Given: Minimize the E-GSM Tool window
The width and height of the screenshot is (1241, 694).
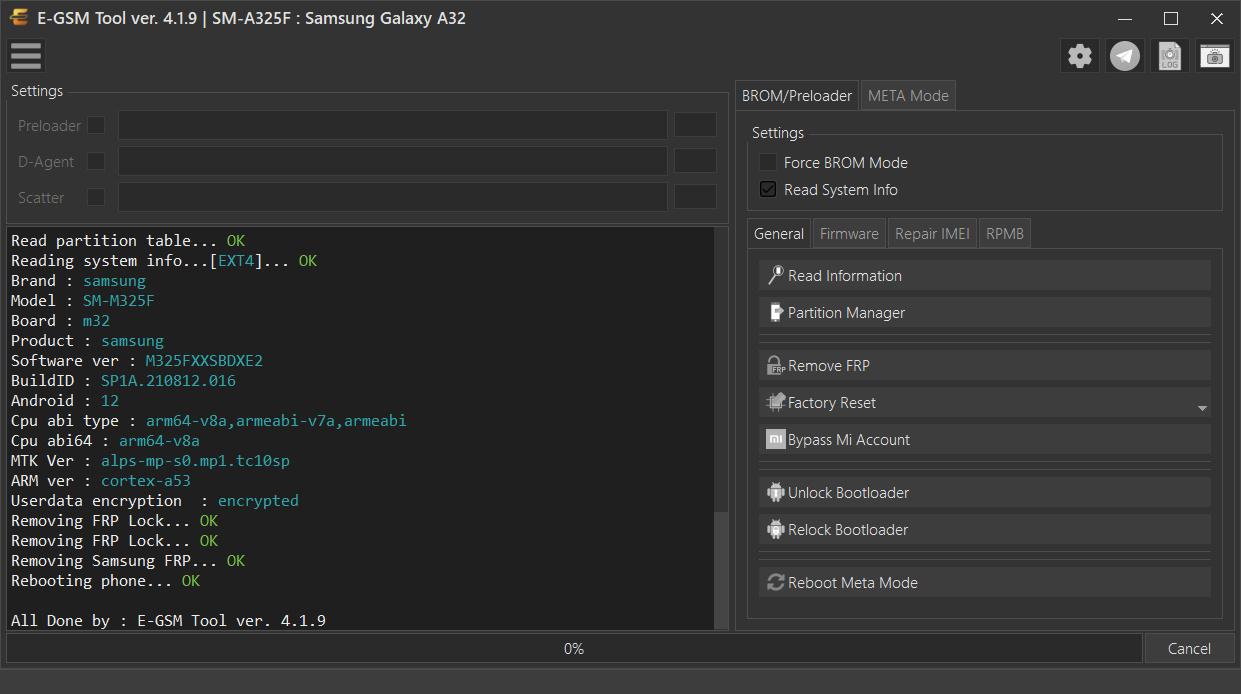Looking at the screenshot, I should point(1125,18).
